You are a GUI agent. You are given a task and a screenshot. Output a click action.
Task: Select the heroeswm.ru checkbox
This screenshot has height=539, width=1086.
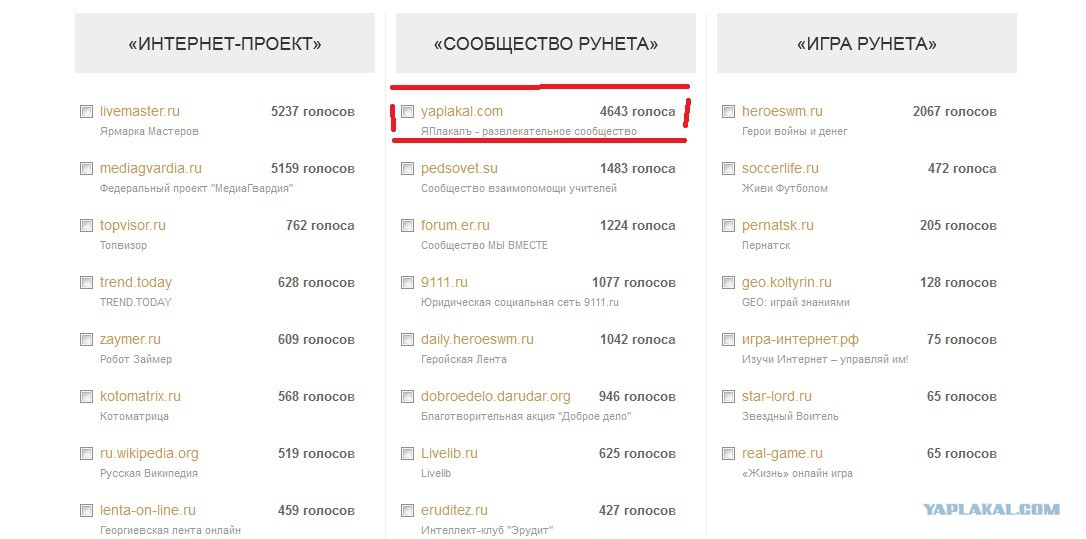tap(728, 112)
